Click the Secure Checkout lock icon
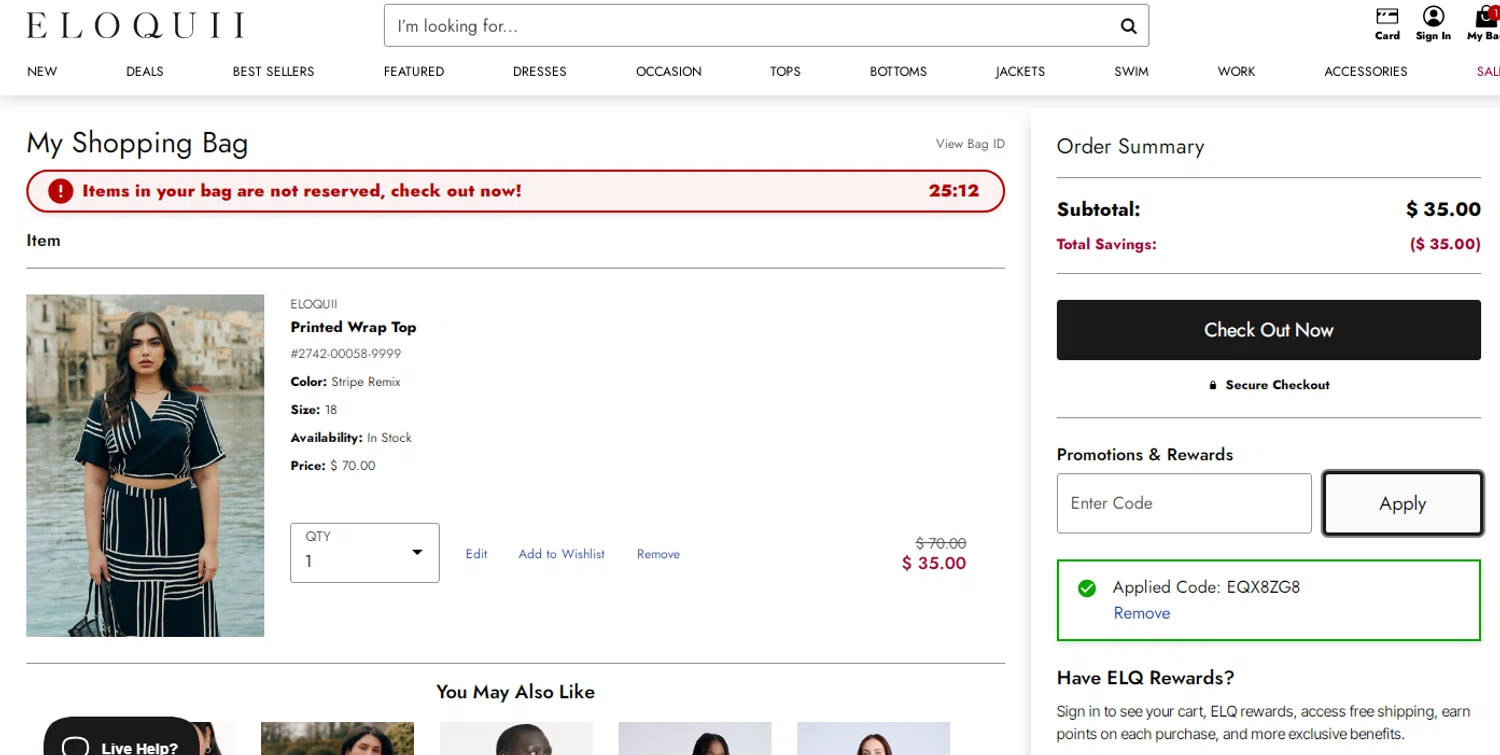Image resolution: width=1500 pixels, height=755 pixels. [1213, 385]
